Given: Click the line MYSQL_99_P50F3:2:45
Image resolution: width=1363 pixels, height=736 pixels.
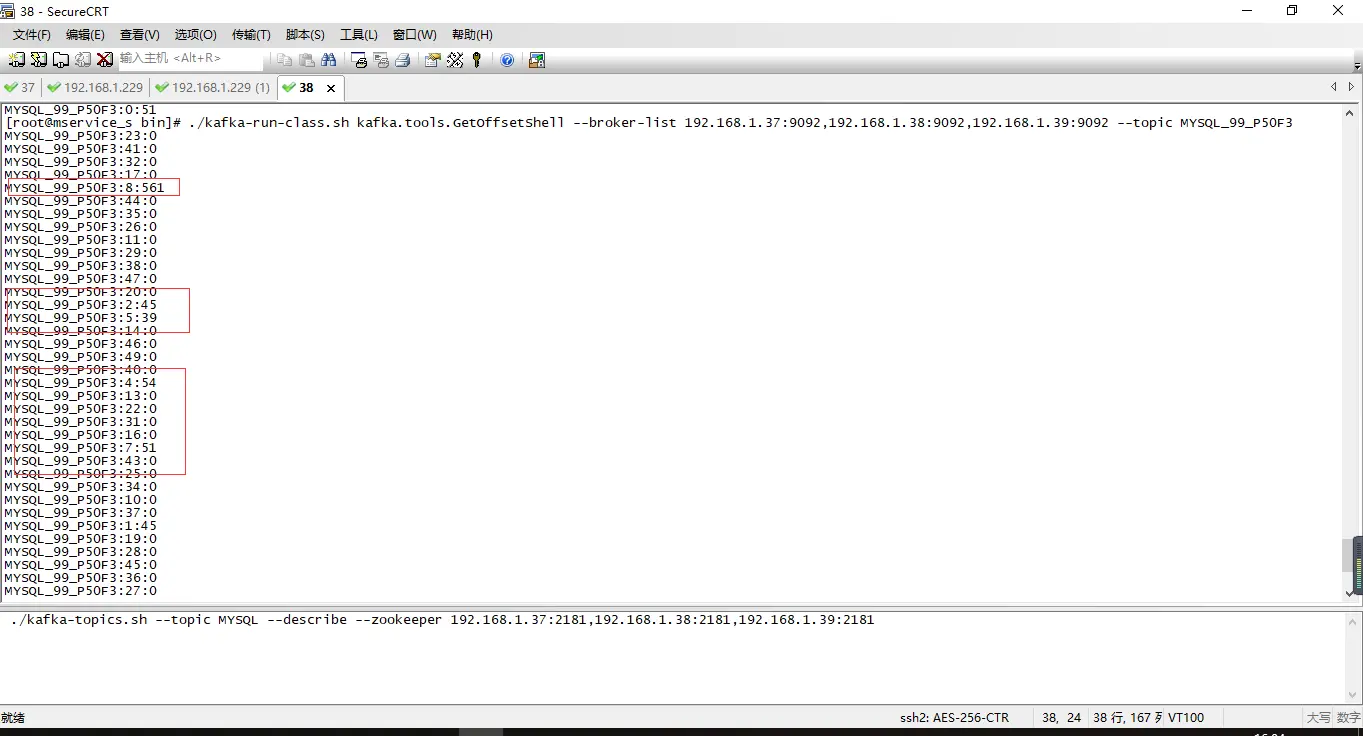Looking at the screenshot, I should (81, 305).
